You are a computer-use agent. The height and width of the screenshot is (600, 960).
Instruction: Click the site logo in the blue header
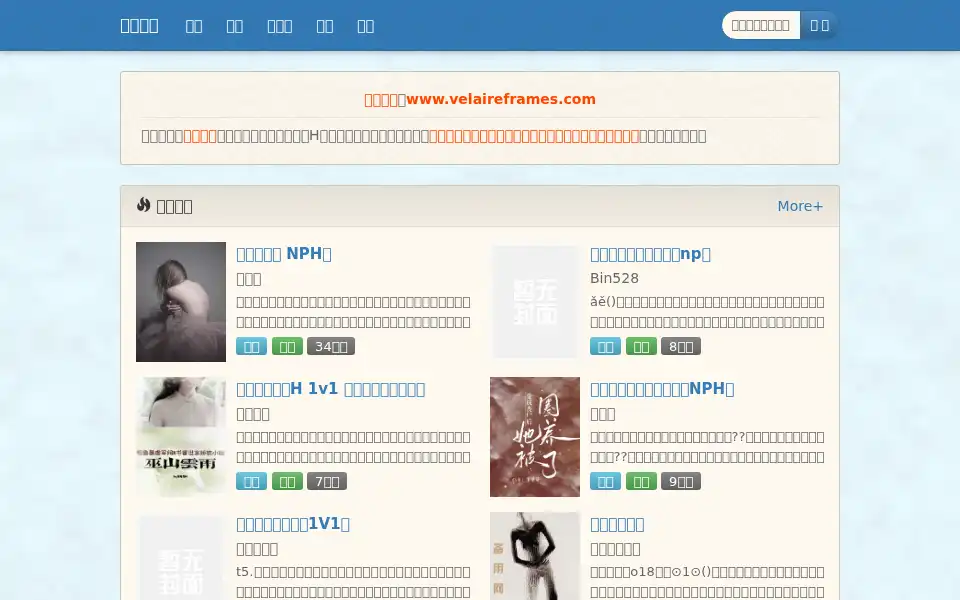(x=140, y=26)
